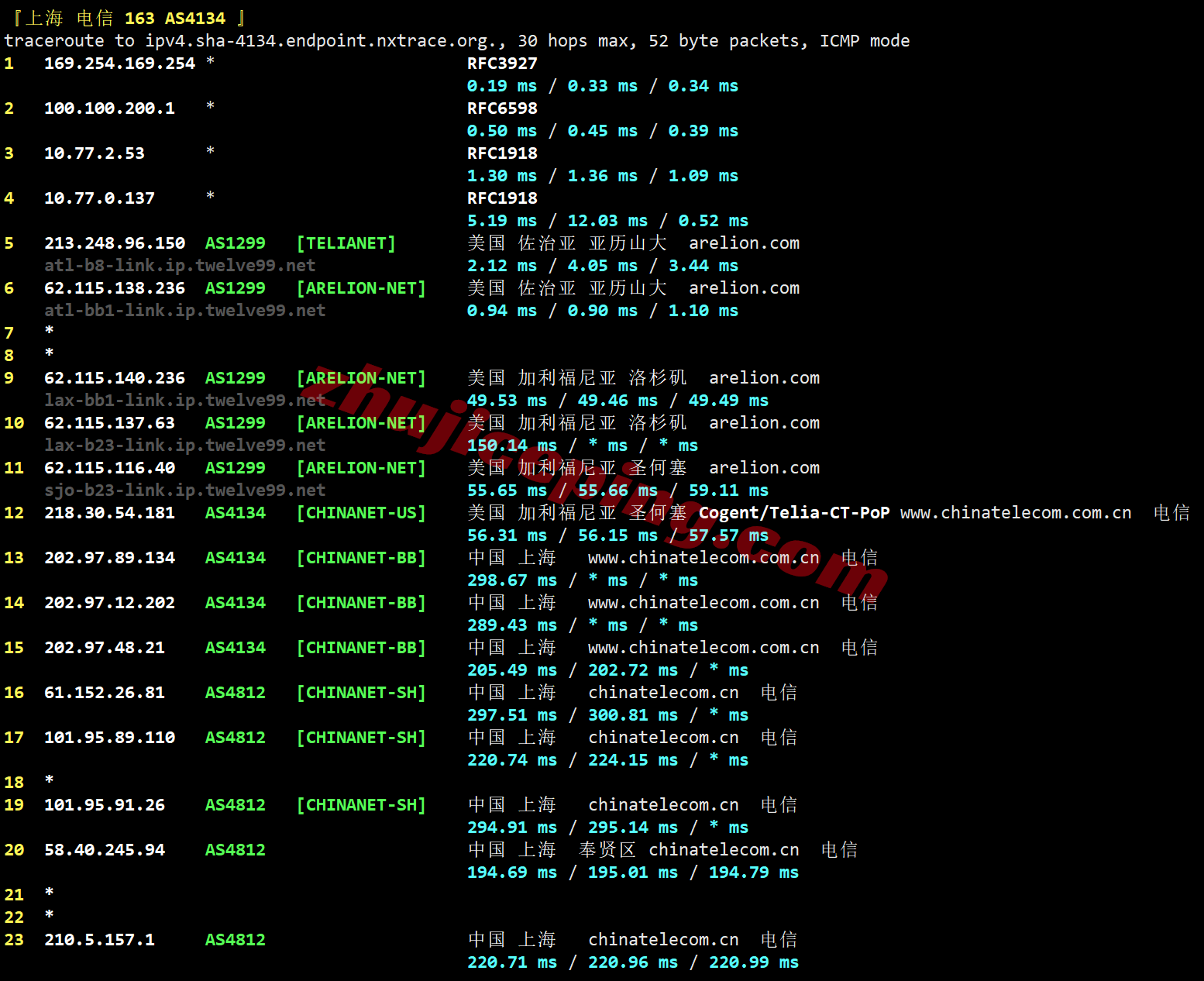Viewport: 1204px width, 981px height.
Task: Click the Cogent/Telia-CT-PoP text
Action: point(794,513)
